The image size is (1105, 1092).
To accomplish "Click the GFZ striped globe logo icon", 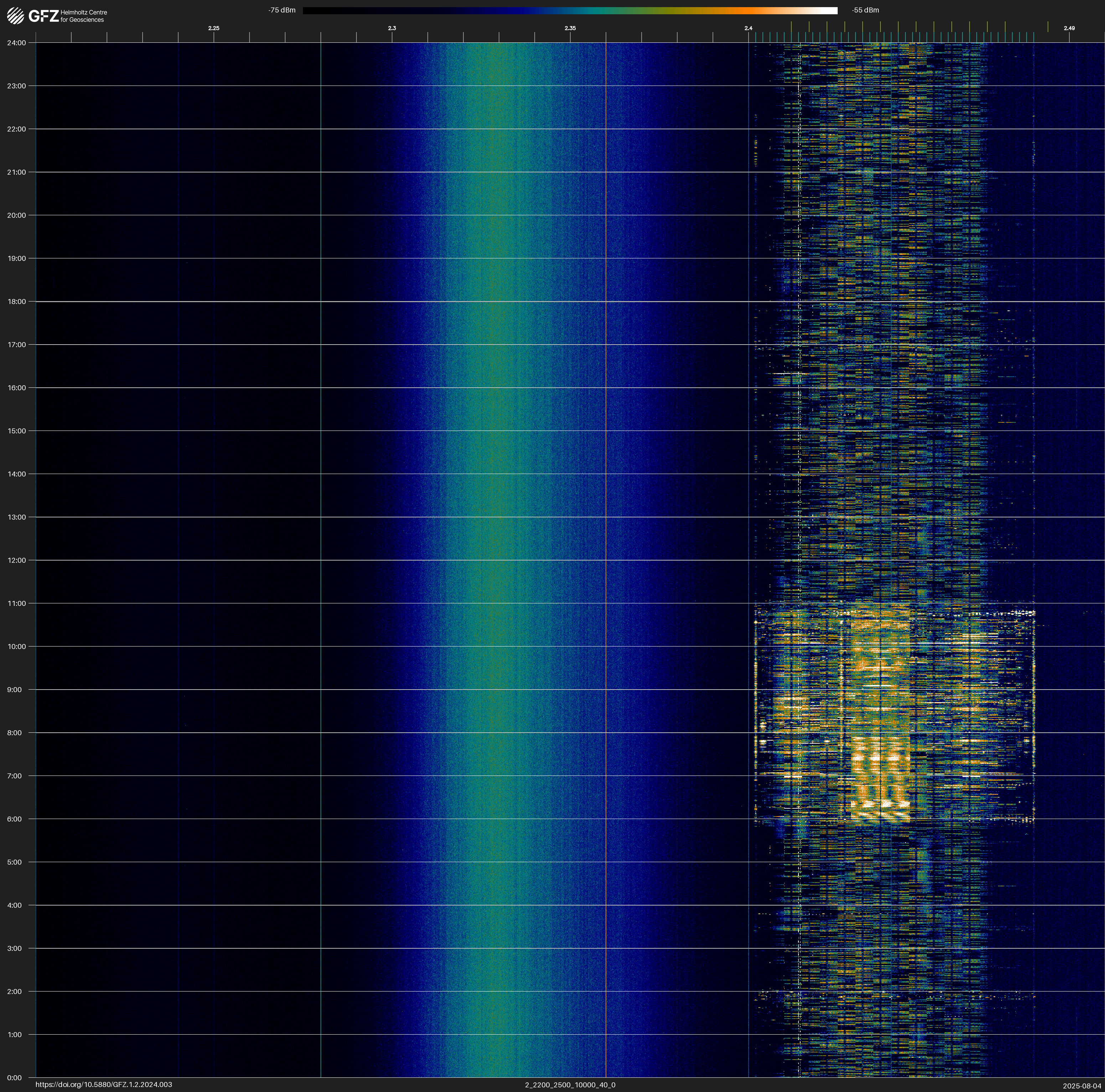I will pyautogui.click(x=15, y=16).
